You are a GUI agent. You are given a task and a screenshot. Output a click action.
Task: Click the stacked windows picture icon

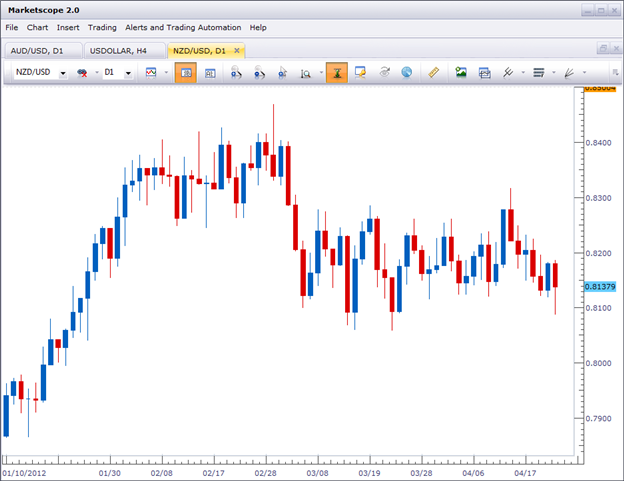tap(484, 73)
